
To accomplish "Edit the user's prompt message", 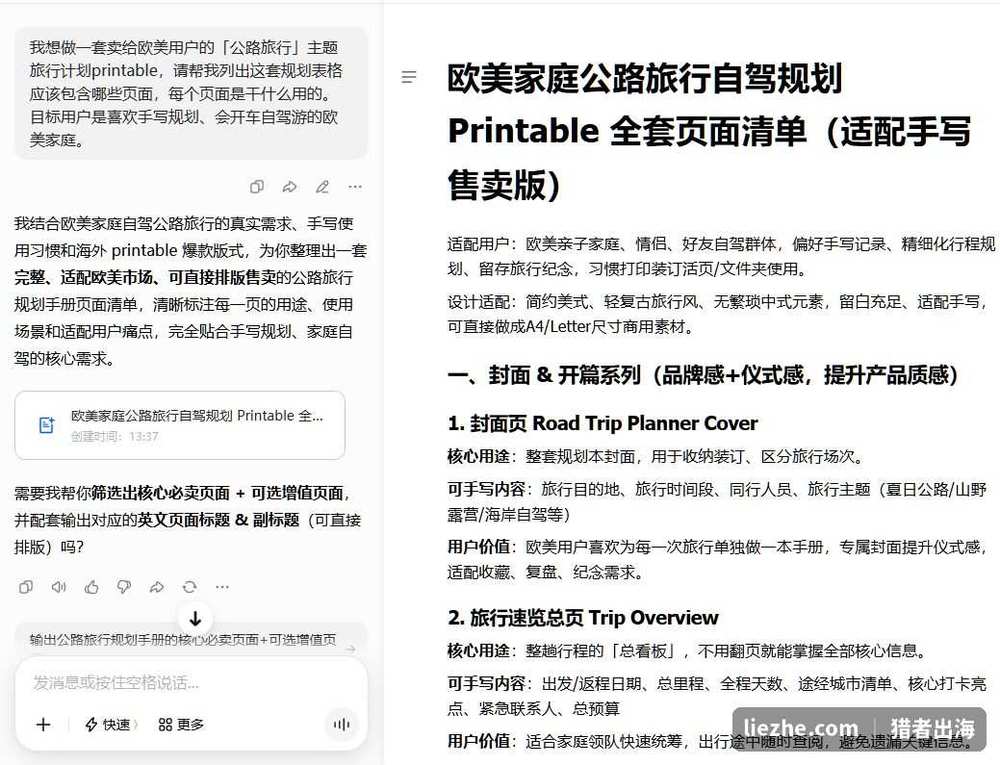I will coord(323,187).
